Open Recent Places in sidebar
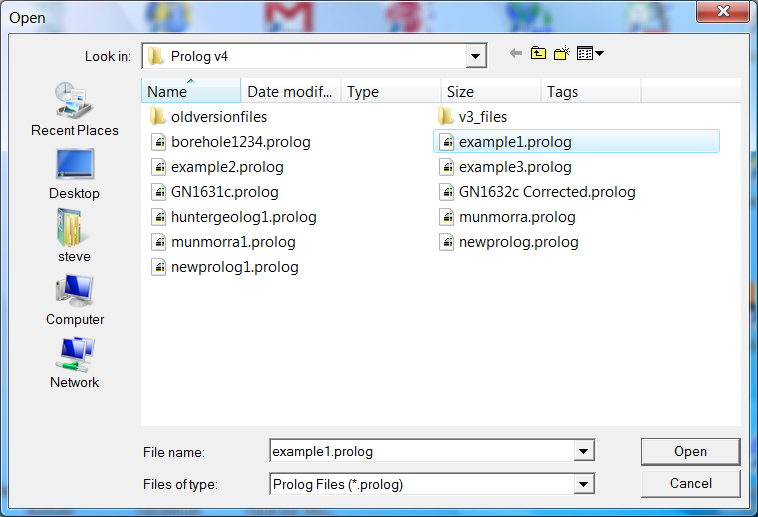 pos(74,110)
